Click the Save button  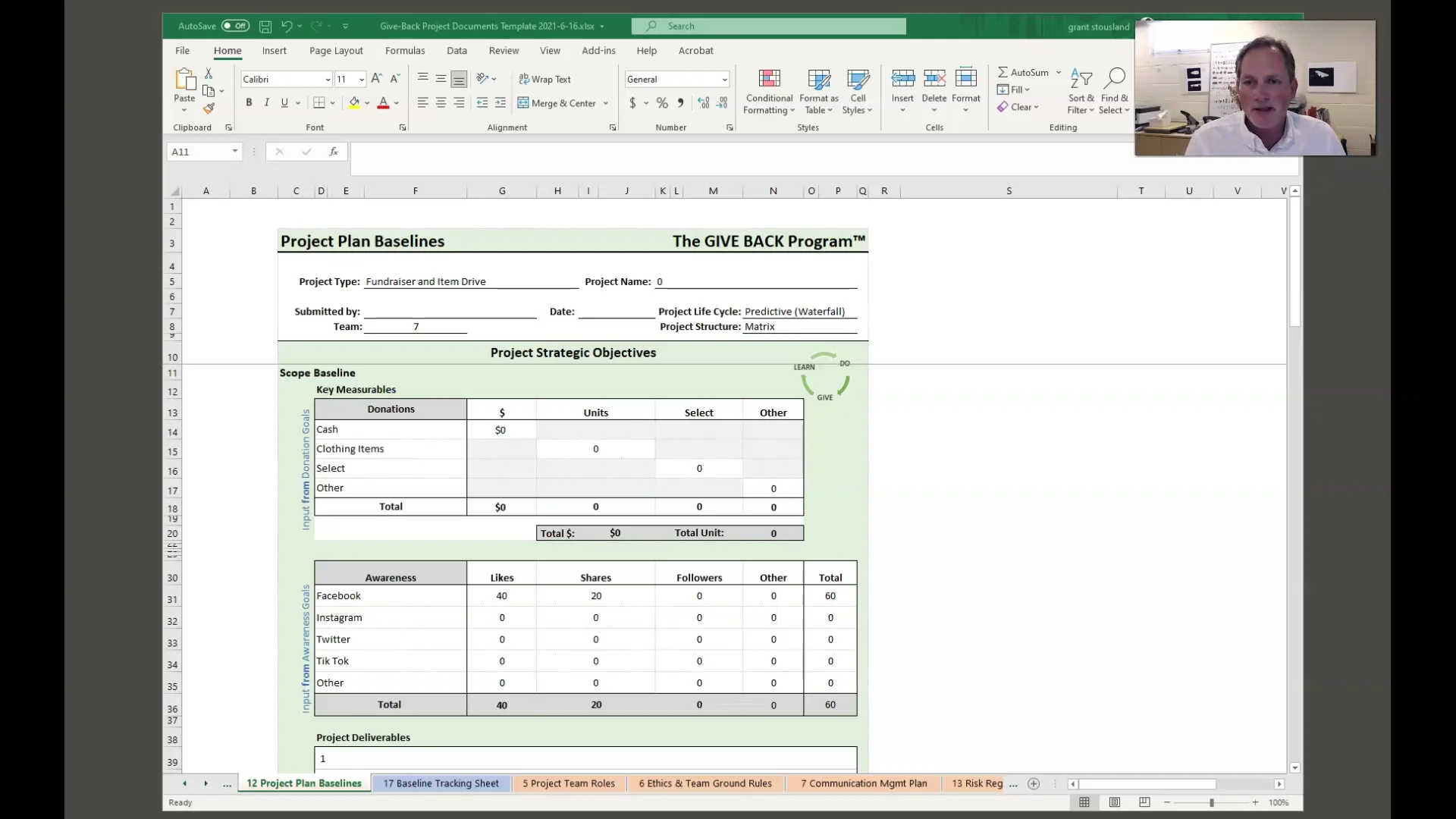(x=265, y=26)
